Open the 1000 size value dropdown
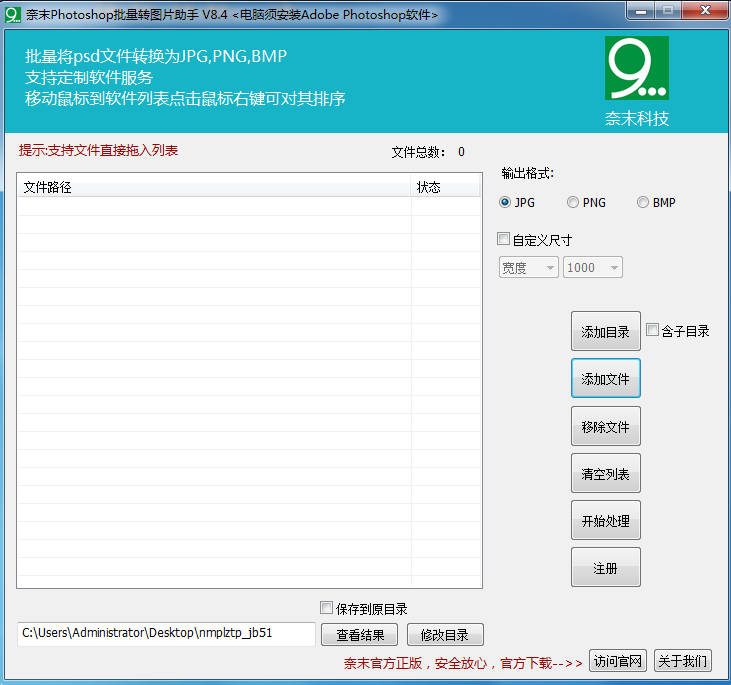Image resolution: width=731 pixels, height=685 pixels. point(593,268)
